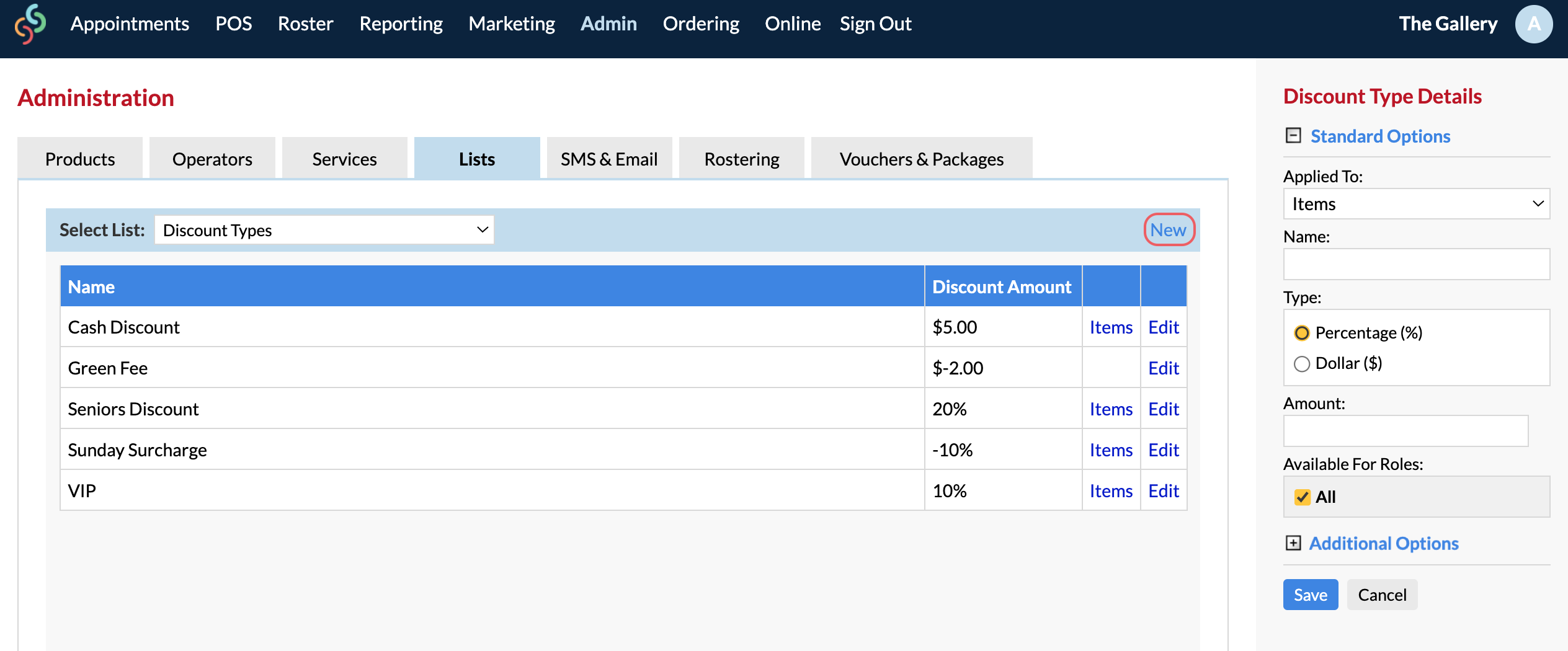Viewport: 1568px width, 651px height.
Task: Expand Additional Options plus icon
Action: pos(1293,543)
